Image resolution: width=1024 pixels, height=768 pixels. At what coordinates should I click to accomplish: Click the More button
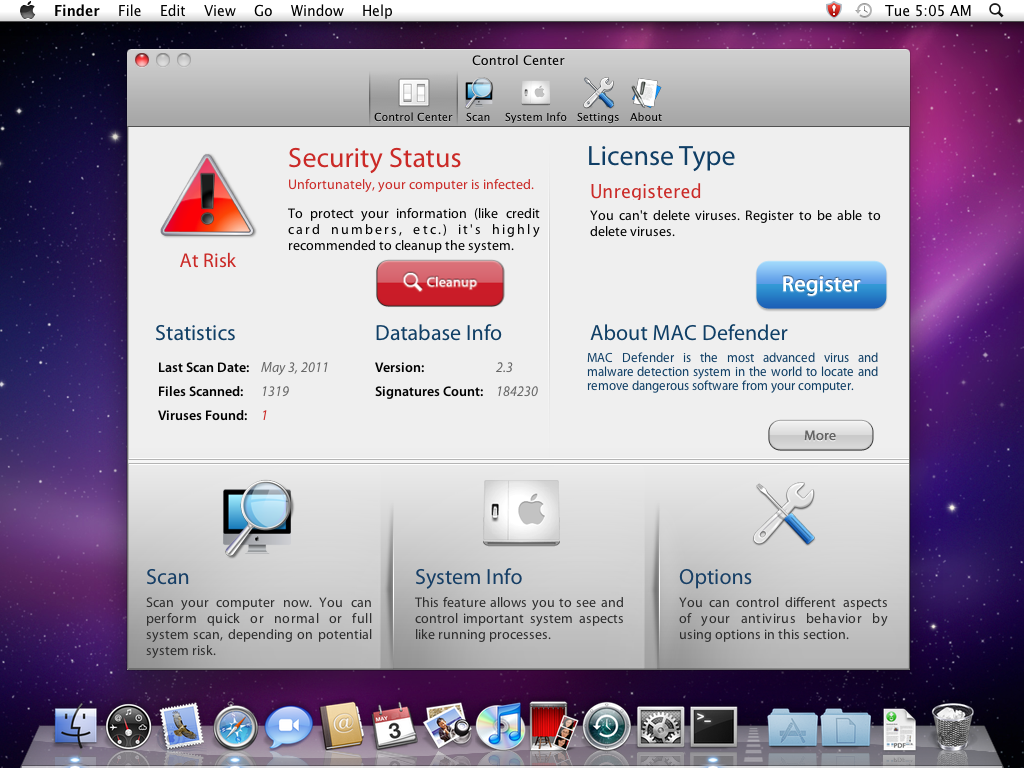(820, 436)
